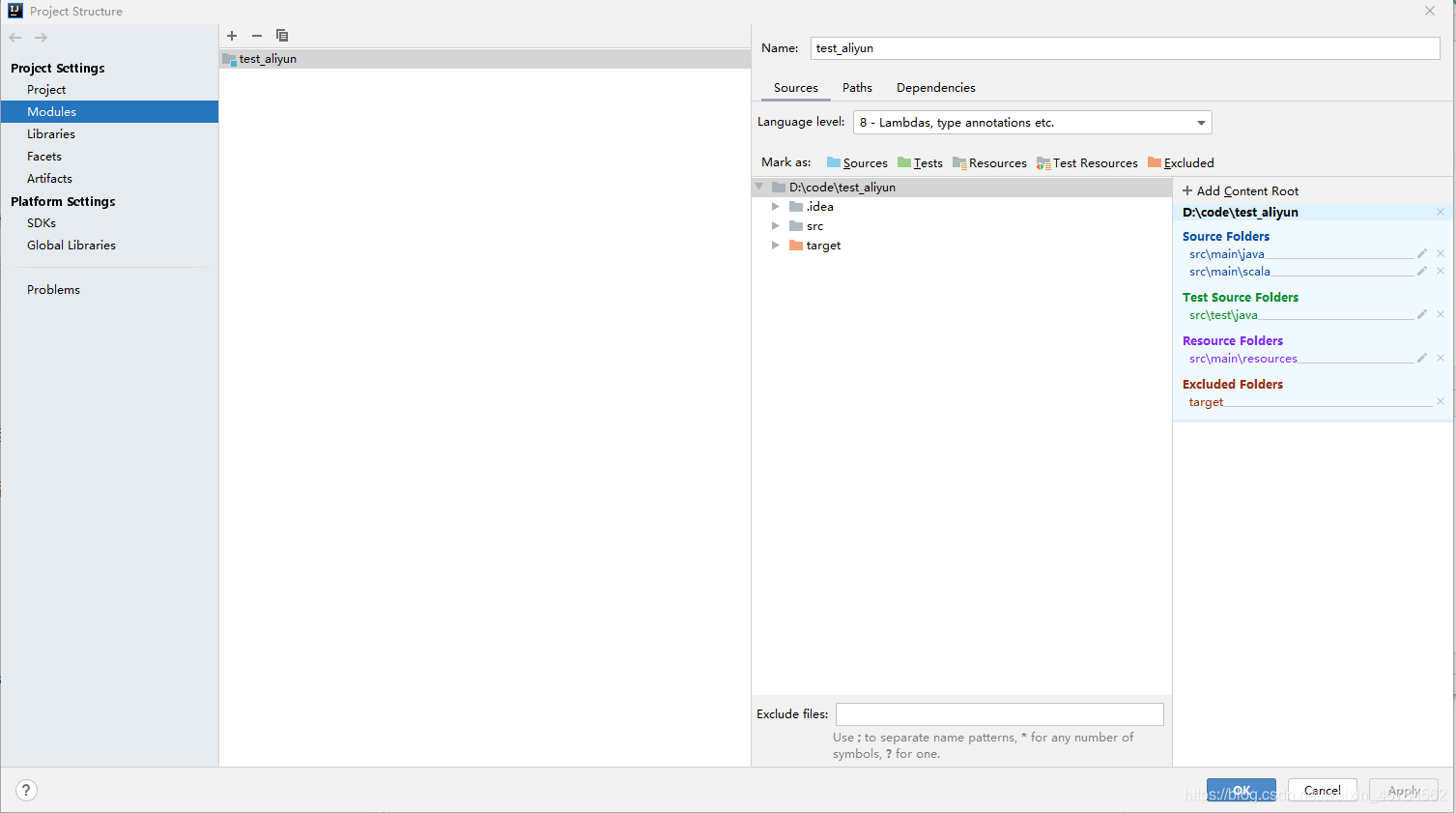Click src\test\java test folder entry
The height and width of the screenshot is (813, 1456).
tap(1223, 315)
